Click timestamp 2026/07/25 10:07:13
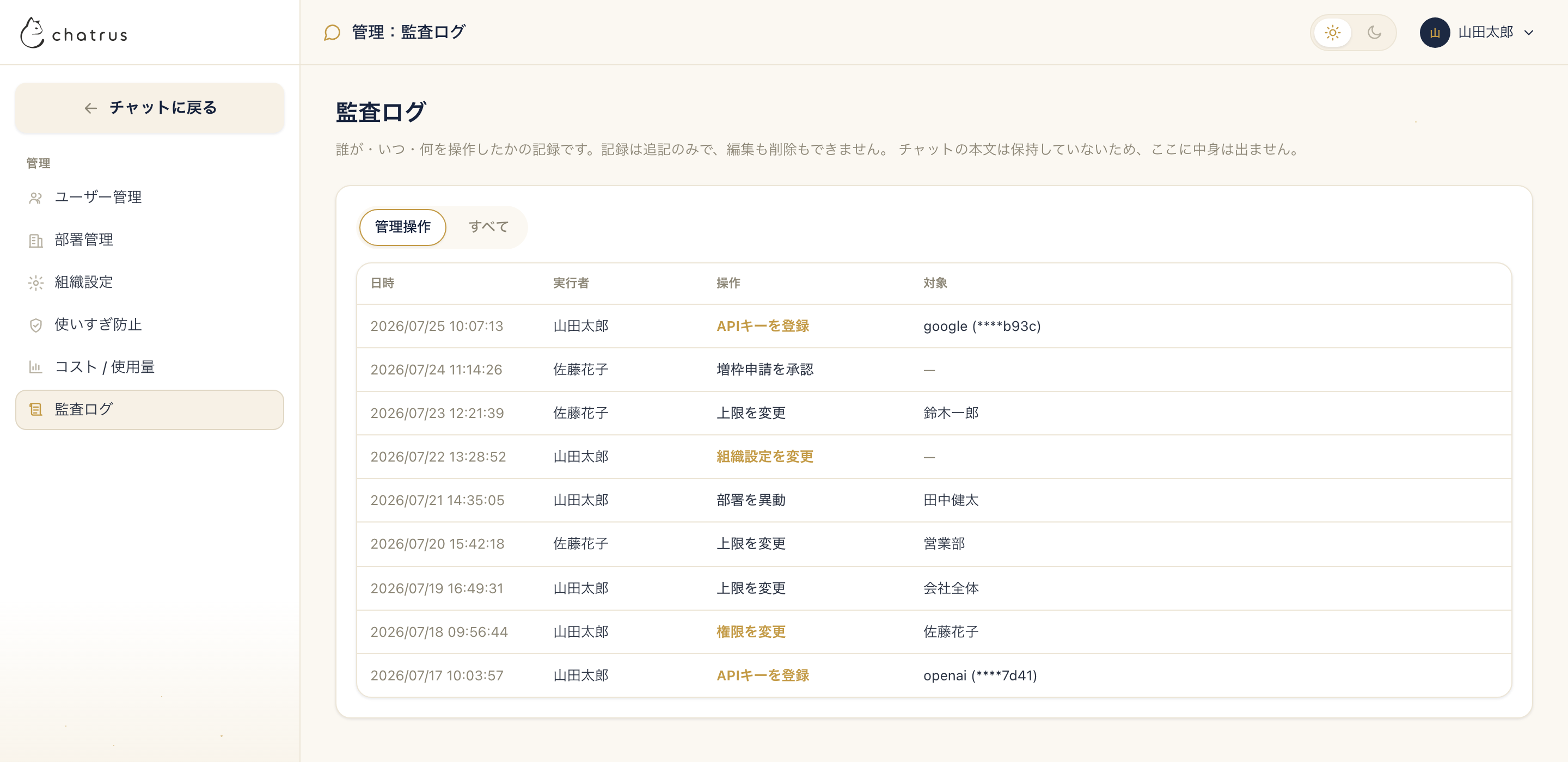 tap(437, 326)
